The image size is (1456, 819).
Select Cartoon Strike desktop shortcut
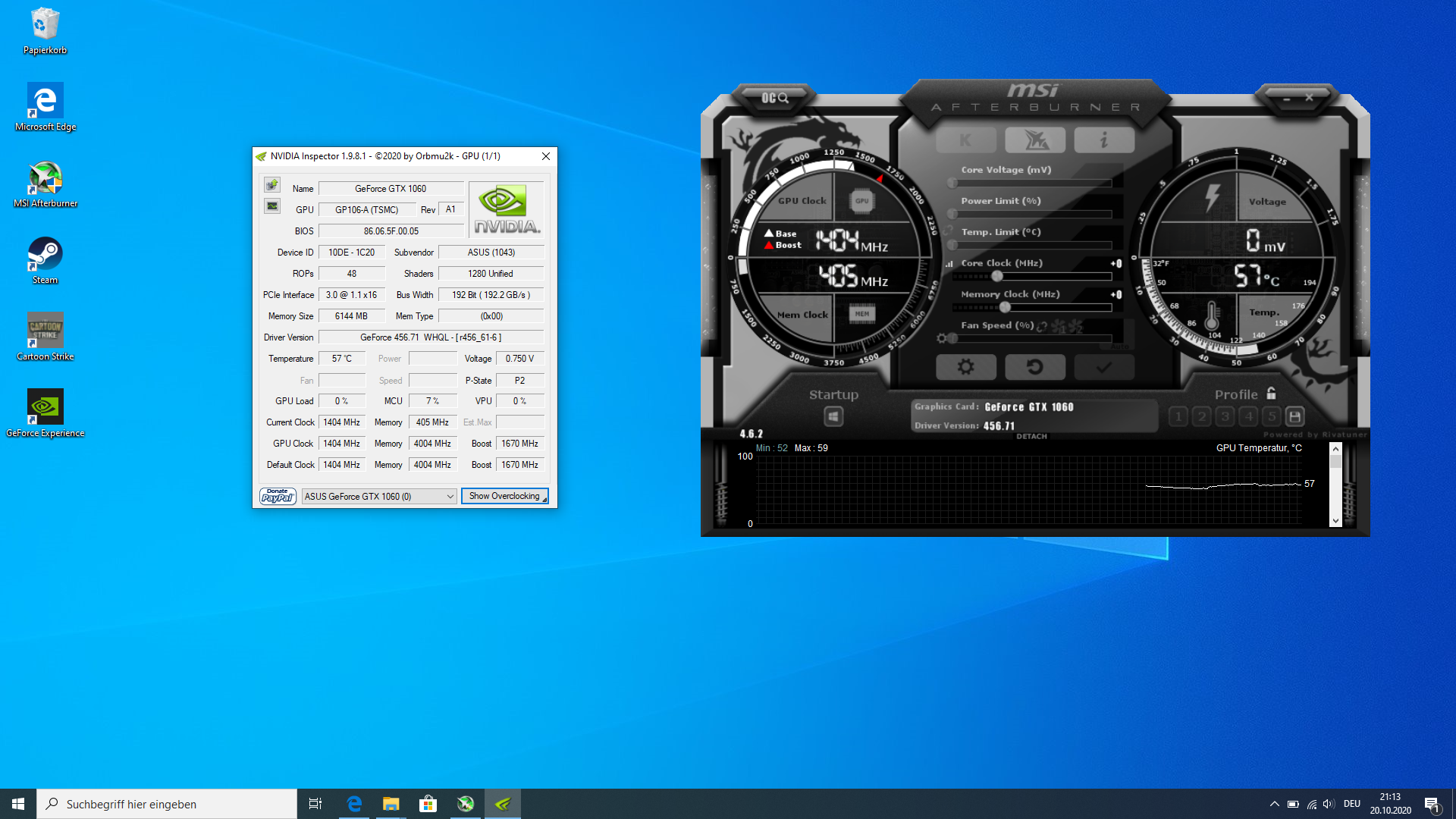coord(45,337)
